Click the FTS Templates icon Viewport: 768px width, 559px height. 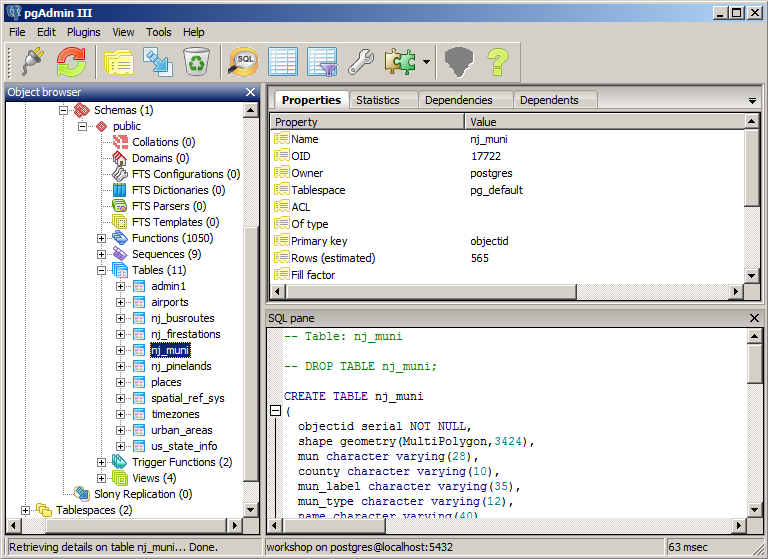(120, 222)
